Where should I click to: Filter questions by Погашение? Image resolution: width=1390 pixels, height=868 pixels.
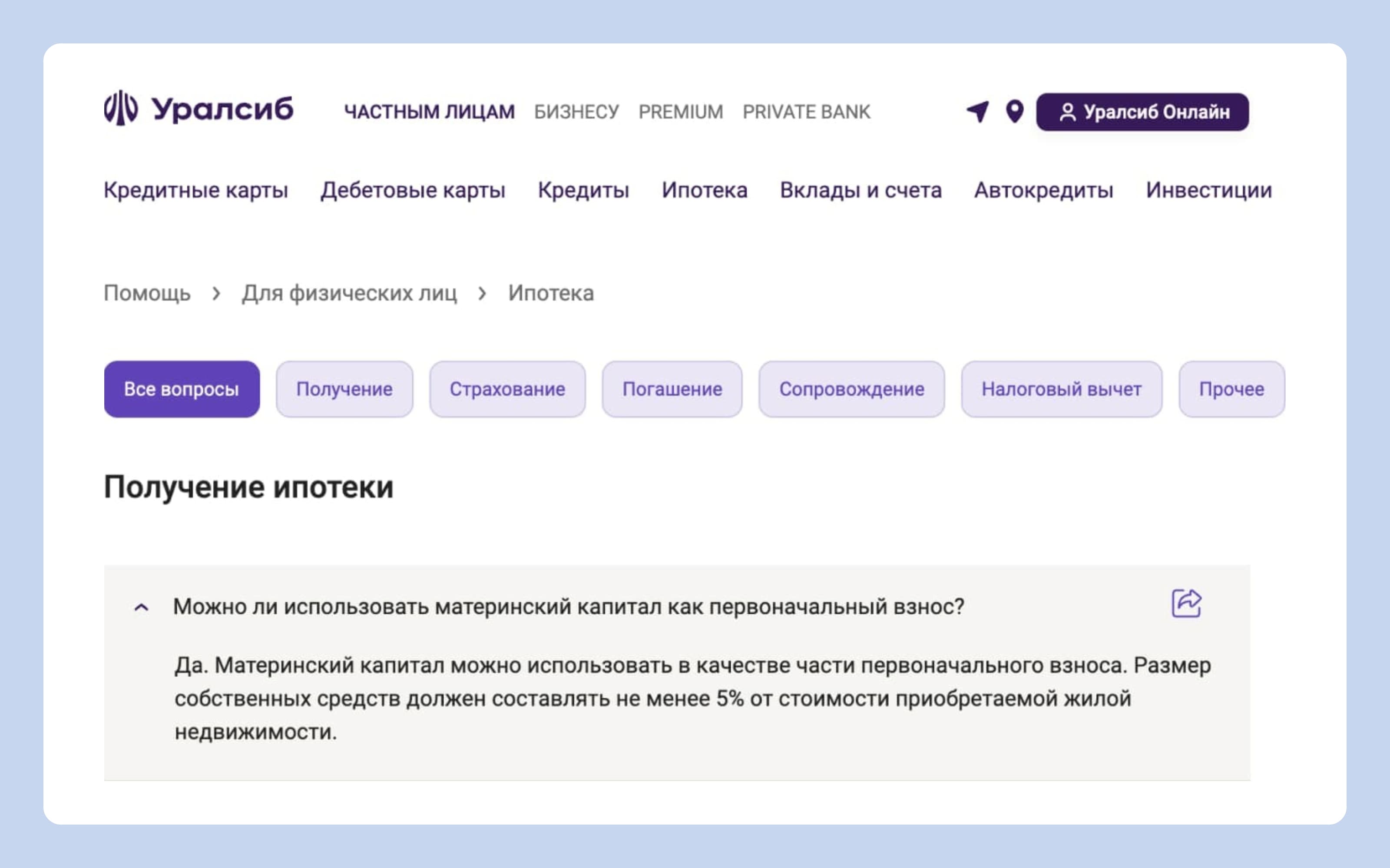click(672, 389)
